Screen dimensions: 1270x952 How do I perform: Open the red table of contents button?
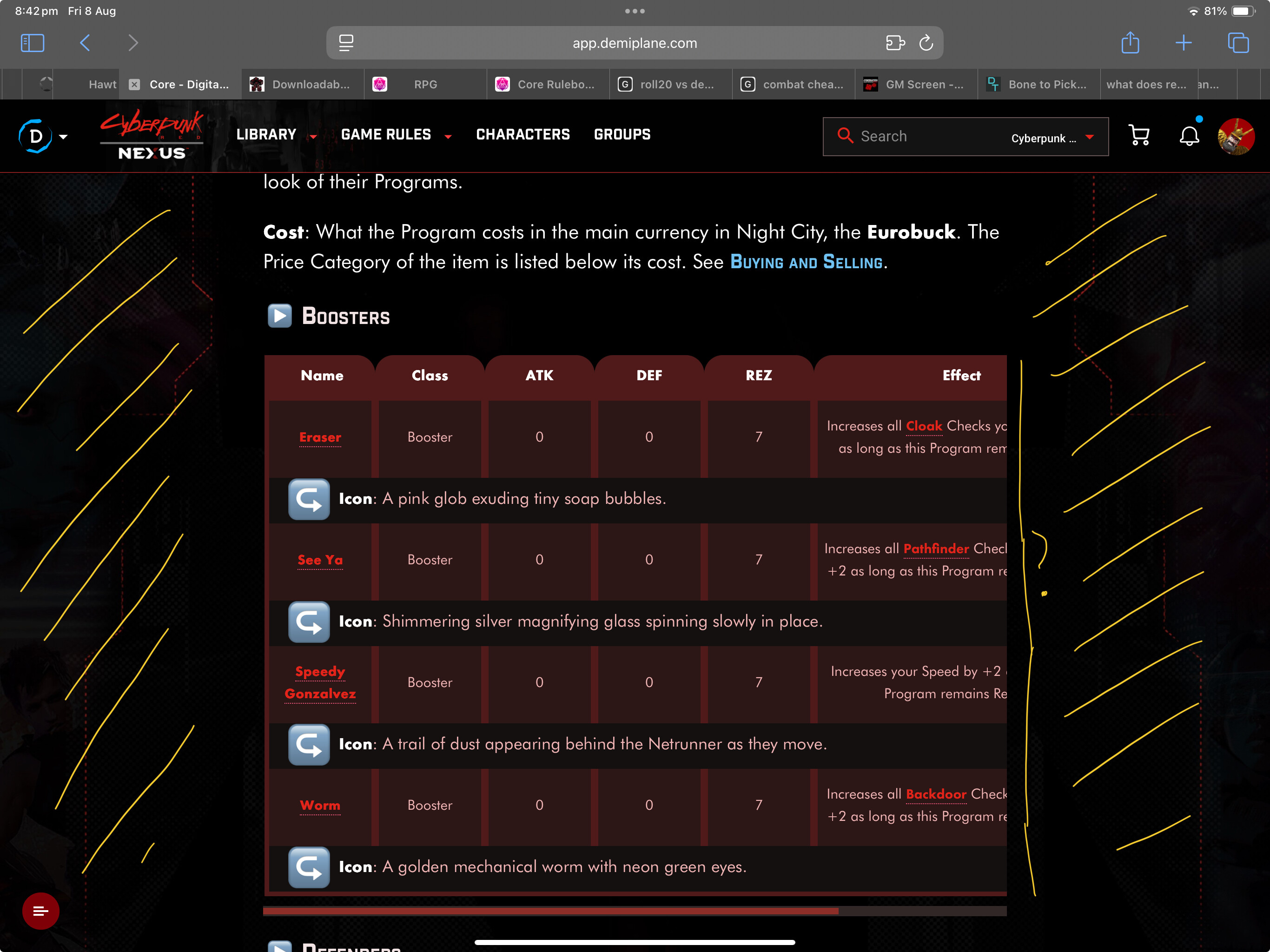41,911
